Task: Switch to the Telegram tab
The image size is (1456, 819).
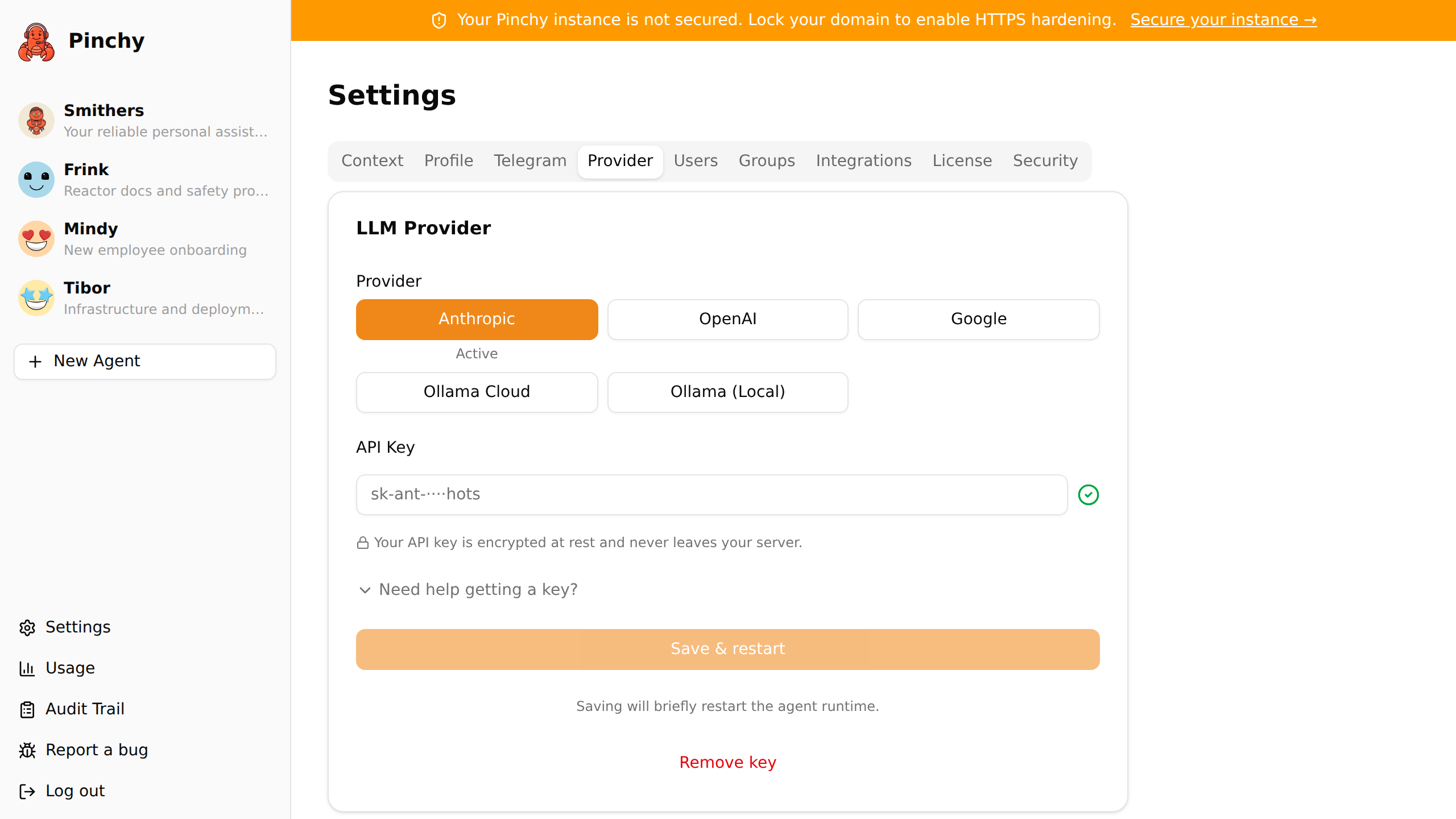Action: 530,161
